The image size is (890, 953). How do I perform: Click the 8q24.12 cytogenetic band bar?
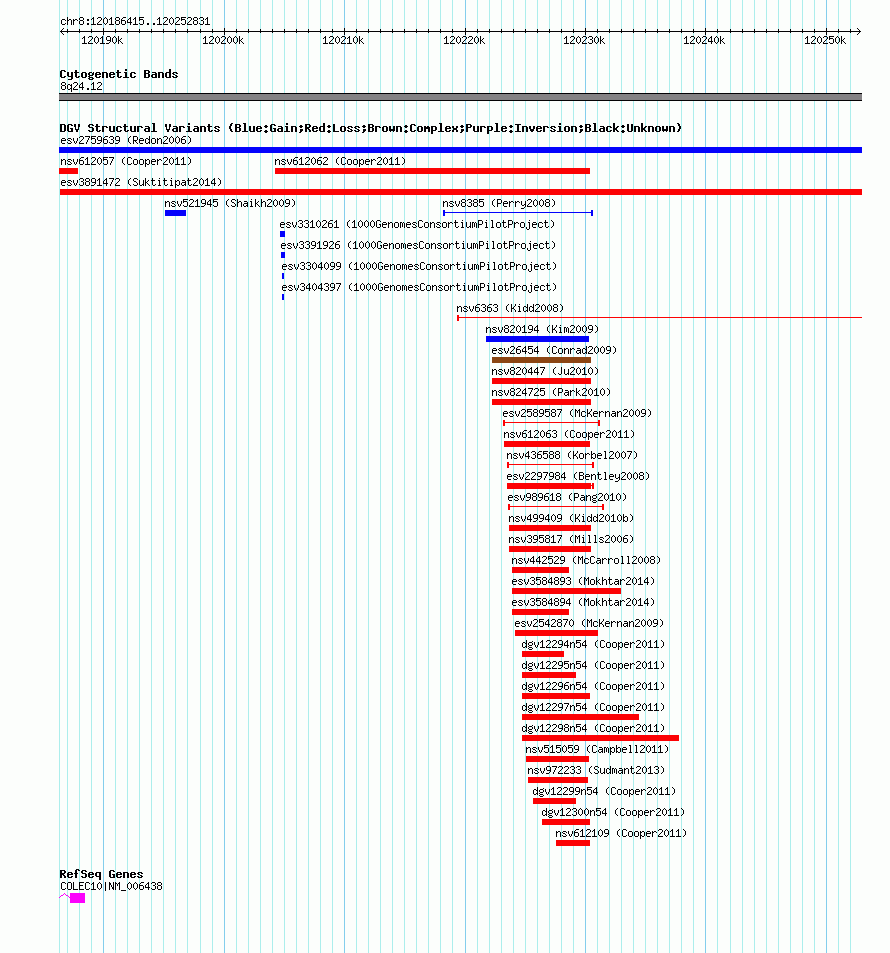click(460, 97)
